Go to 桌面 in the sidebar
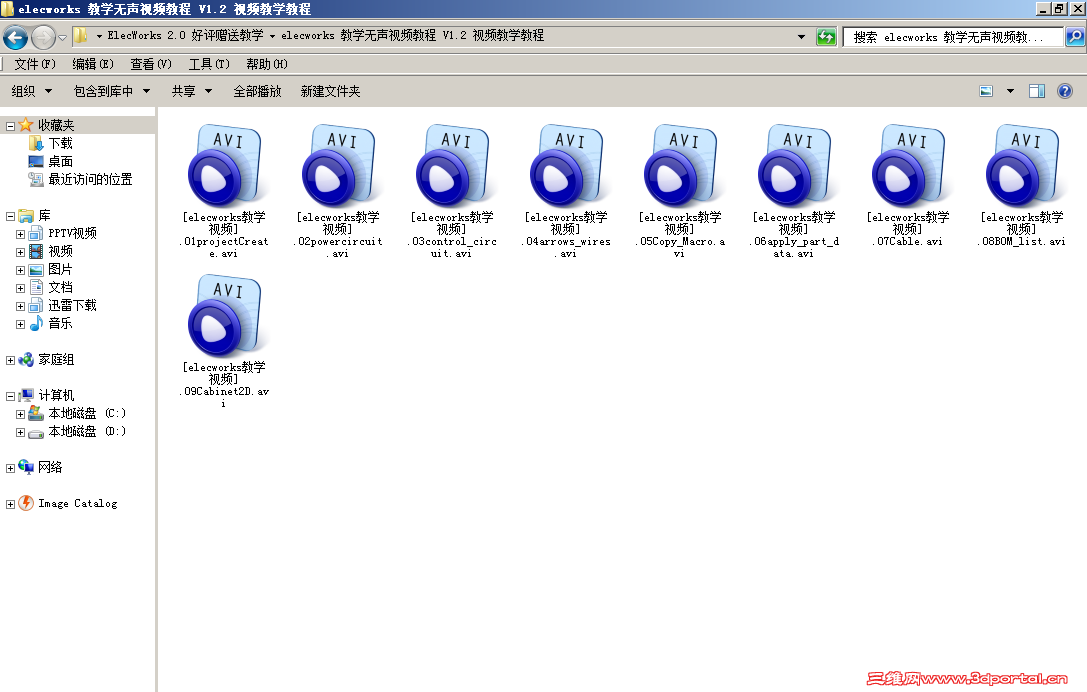This screenshot has height=692, width=1087. (x=60, y=162)
